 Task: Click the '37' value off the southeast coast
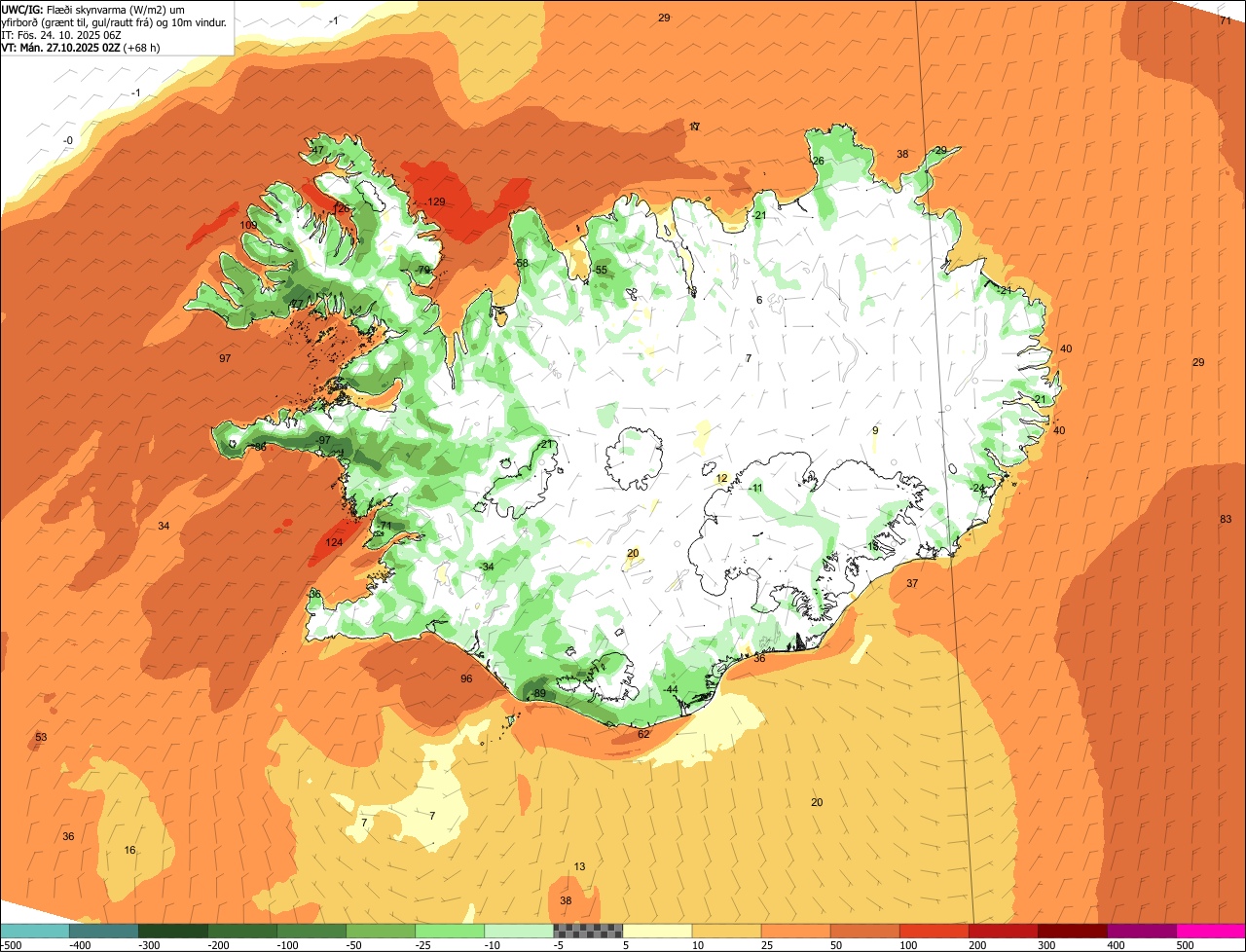click(x=912, y=583)
